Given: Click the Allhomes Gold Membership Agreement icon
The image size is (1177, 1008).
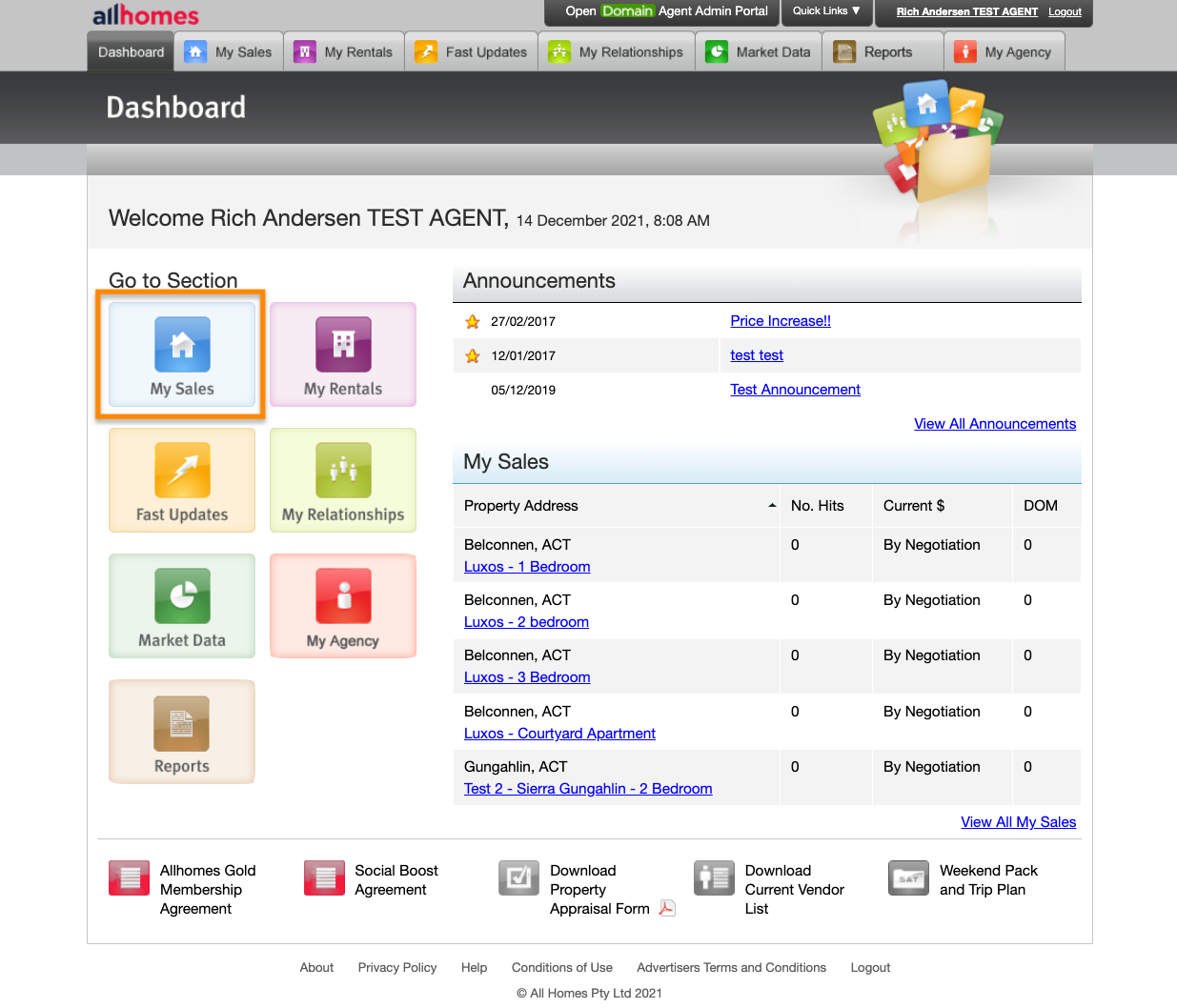Looking at the screenshot, I should [x=129, y=878].
